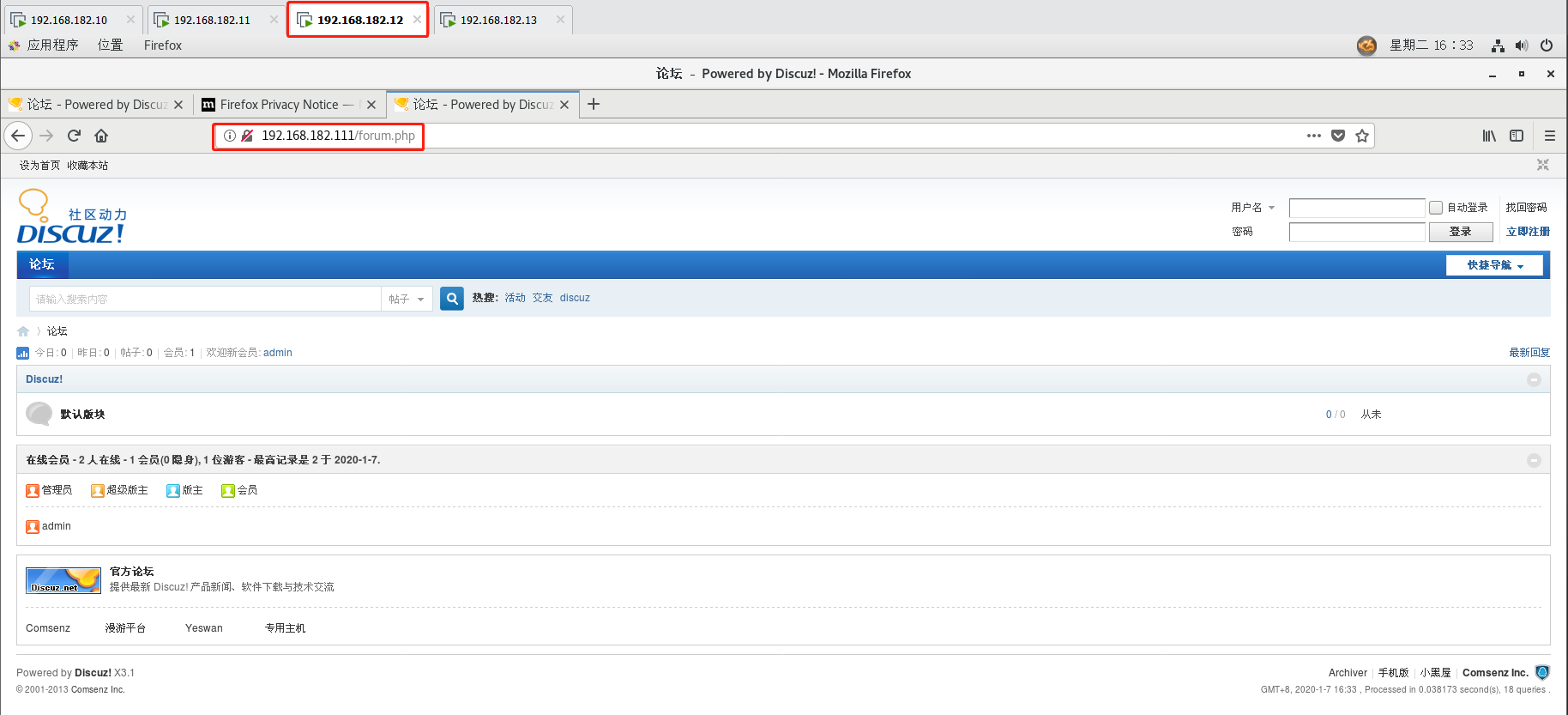This screenshot has height=715, width=1568.
Task: Click the forum search text box
Action: (205, 299)
